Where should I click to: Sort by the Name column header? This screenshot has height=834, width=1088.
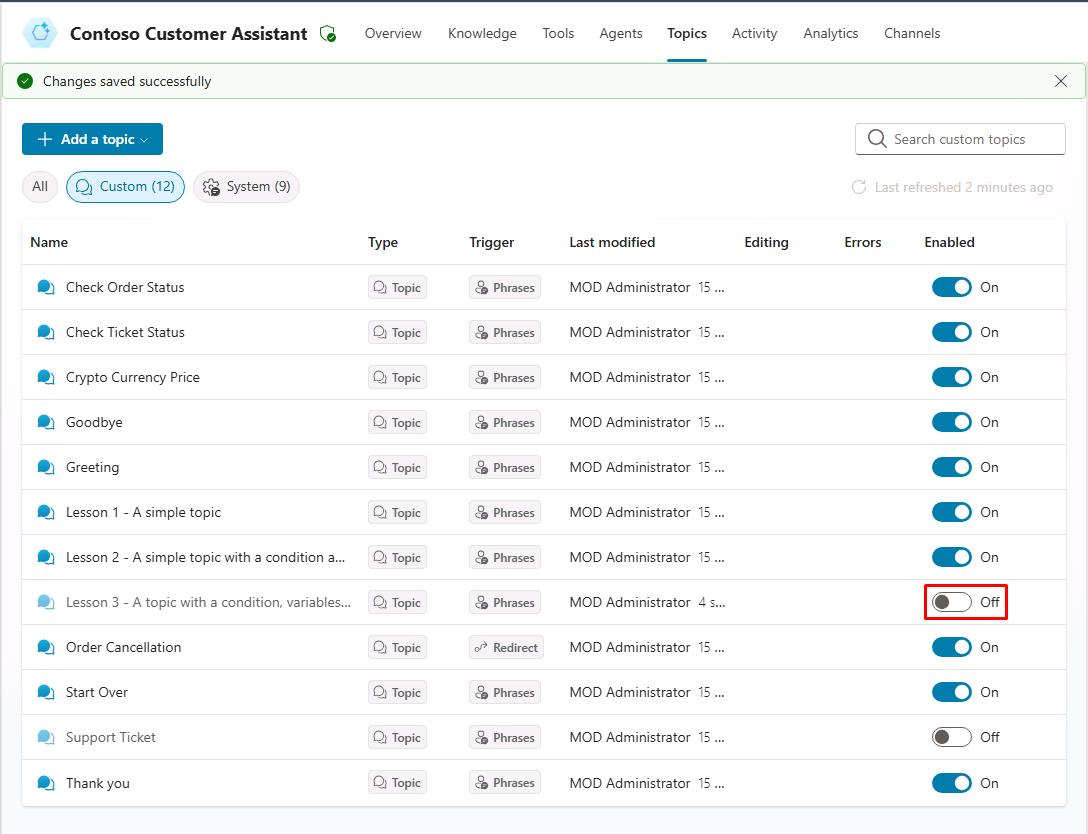point(49,242)
